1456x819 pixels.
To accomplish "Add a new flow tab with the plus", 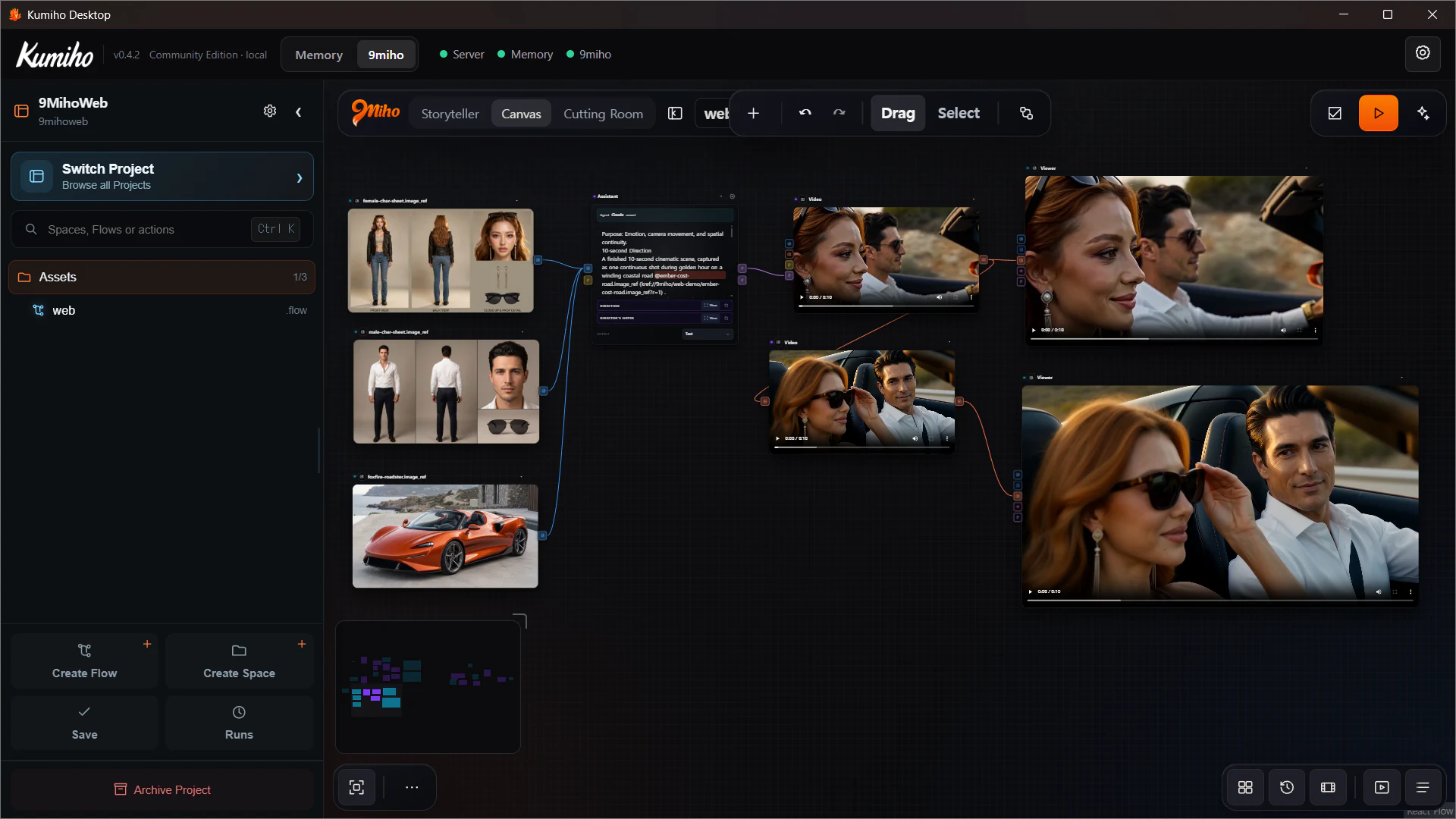I will point(753,113).
